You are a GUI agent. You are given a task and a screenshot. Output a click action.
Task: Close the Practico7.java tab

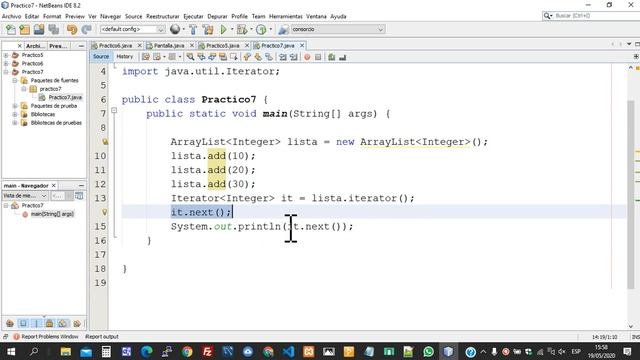pos(302,46)
